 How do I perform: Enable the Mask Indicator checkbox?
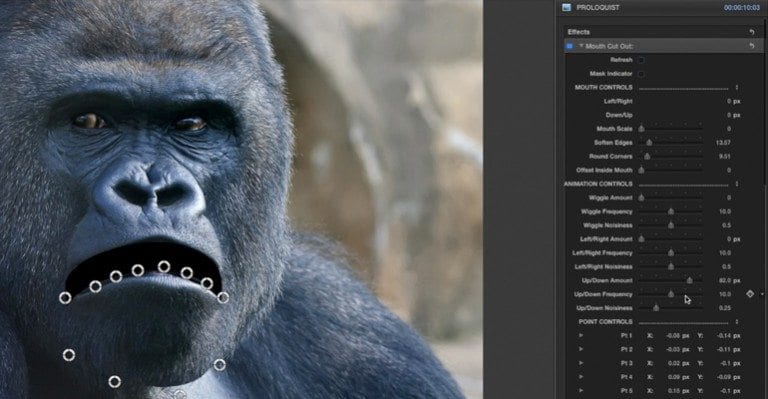[641, 74]
